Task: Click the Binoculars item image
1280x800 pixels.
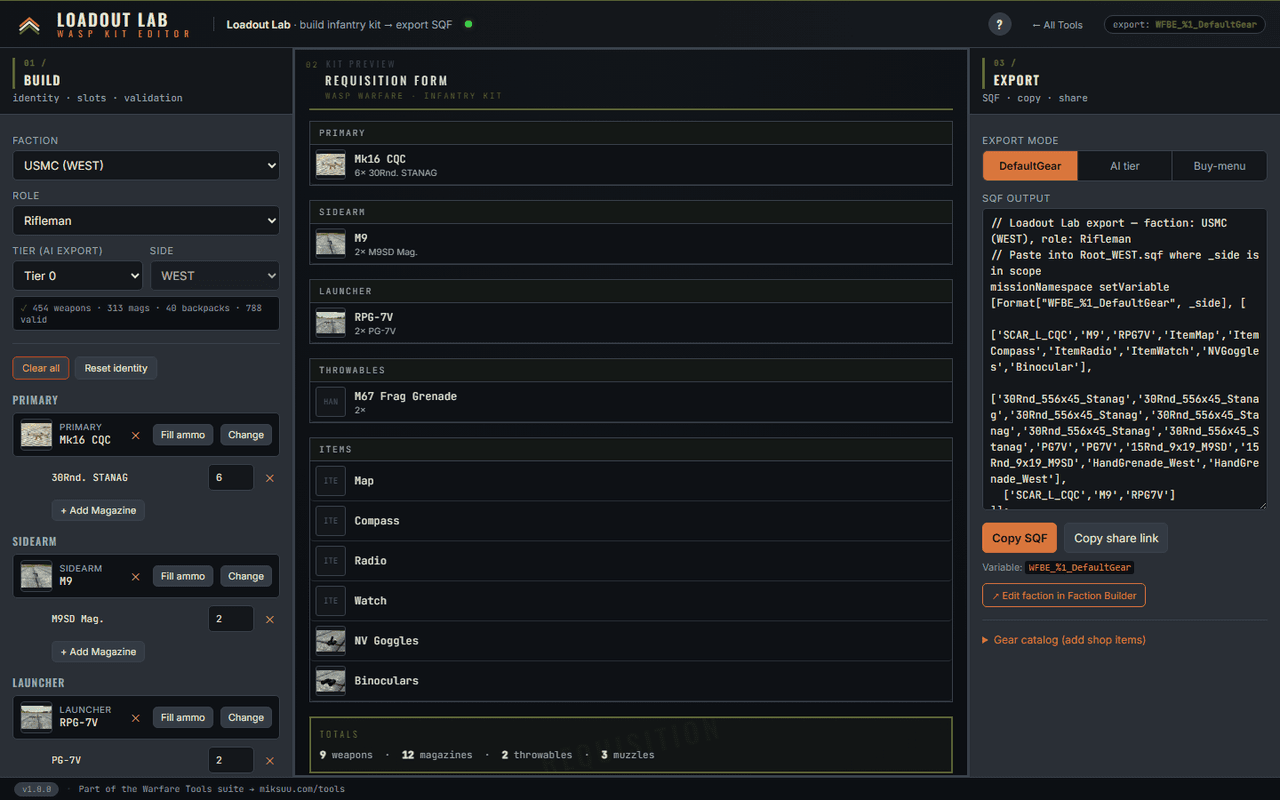Action: tap(331, 681)
